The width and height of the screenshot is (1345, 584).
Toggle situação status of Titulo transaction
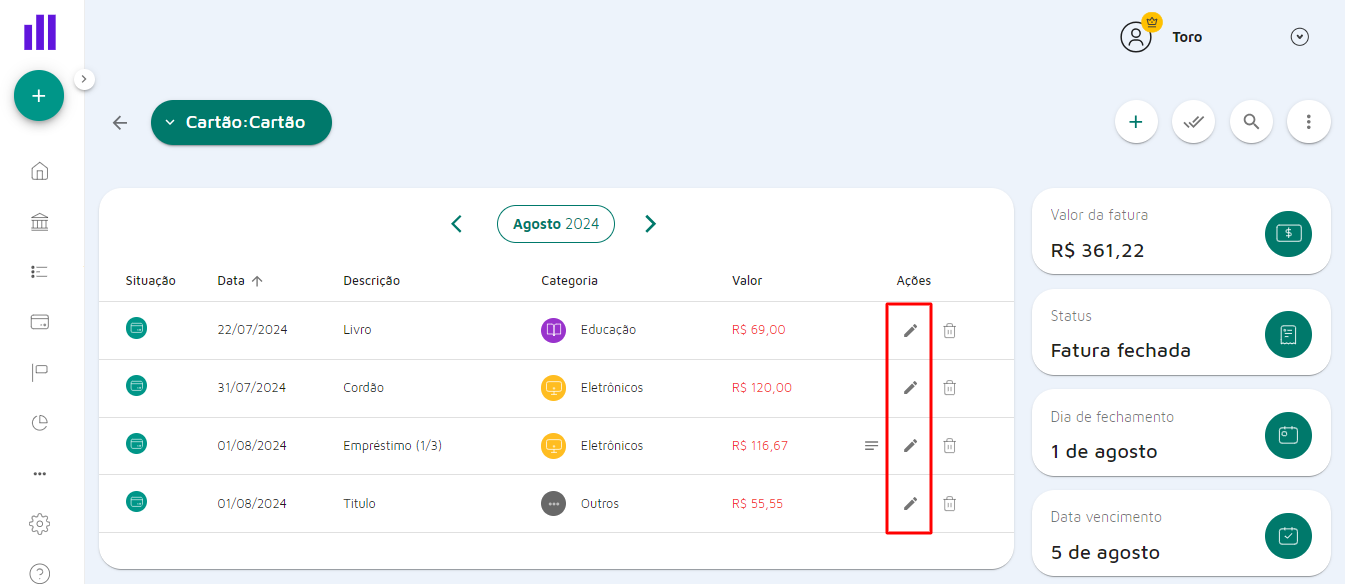(137, 502)
